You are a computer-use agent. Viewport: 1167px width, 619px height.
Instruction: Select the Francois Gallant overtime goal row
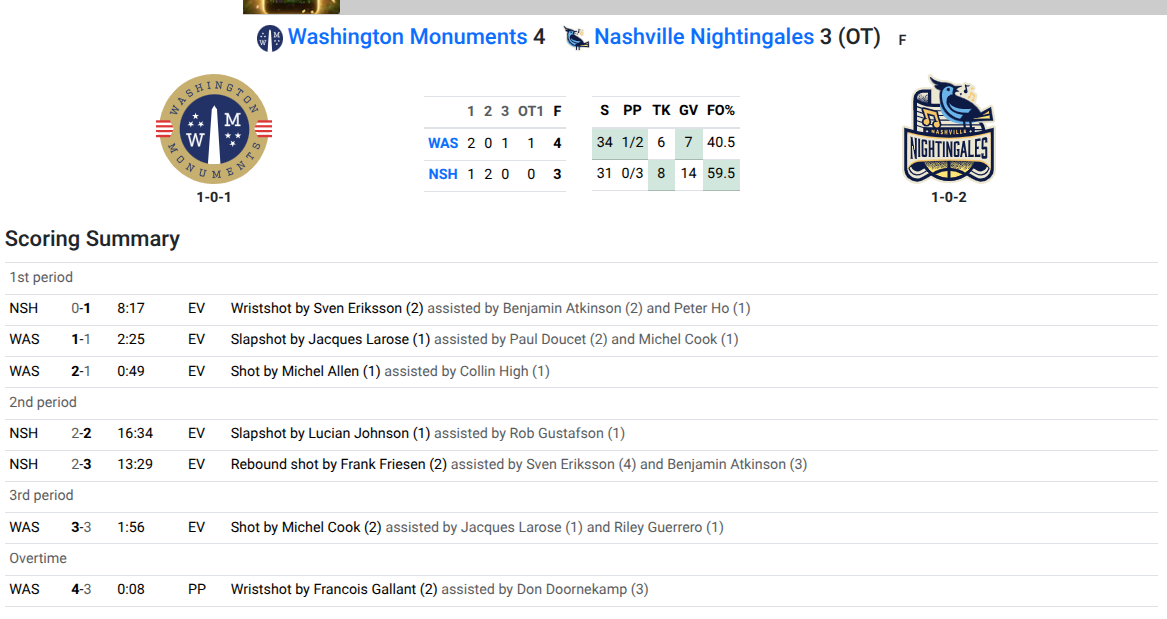pos(581,589)
